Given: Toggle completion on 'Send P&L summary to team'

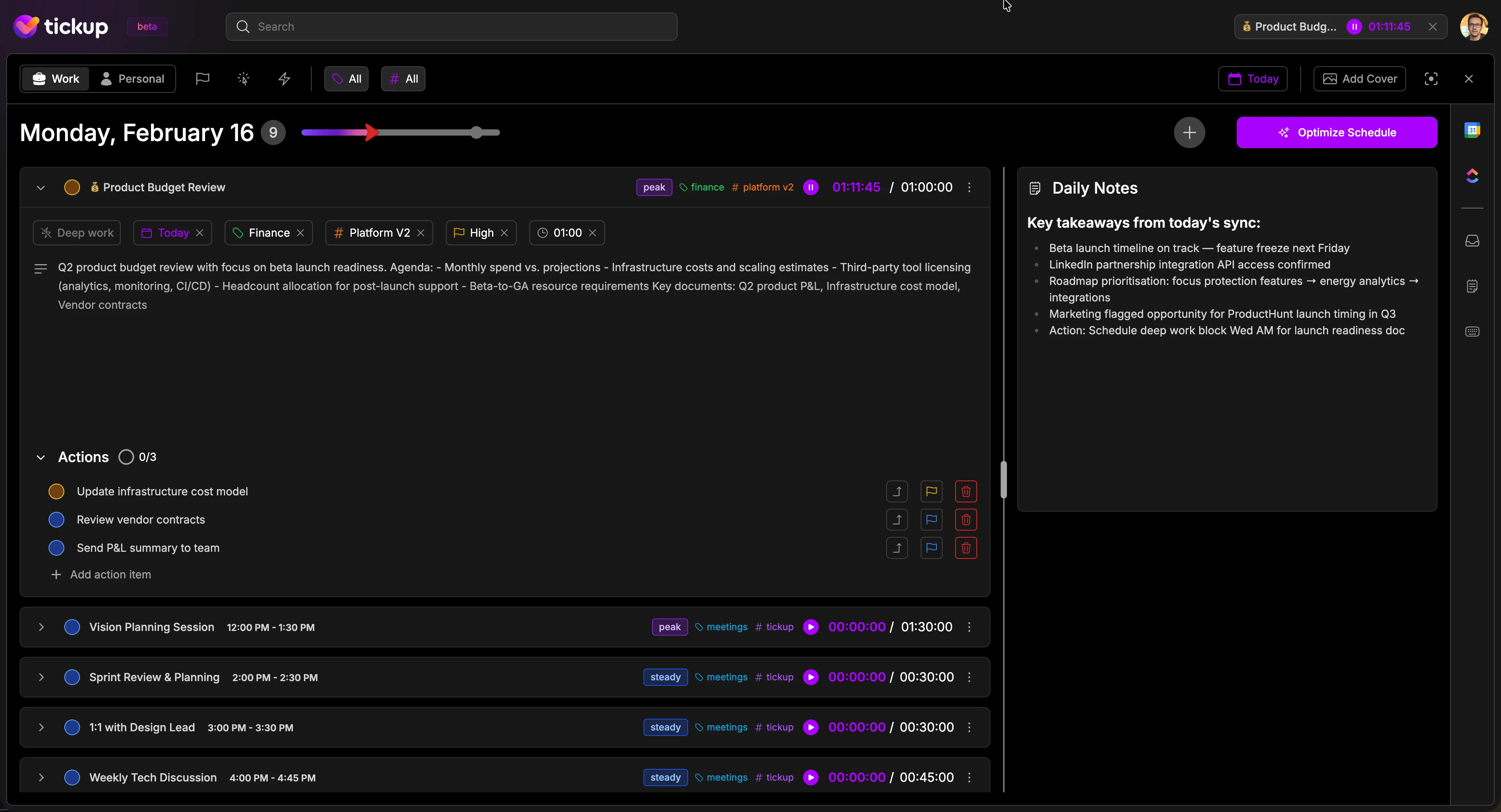Looking at the screenshot, I should 56,547.
